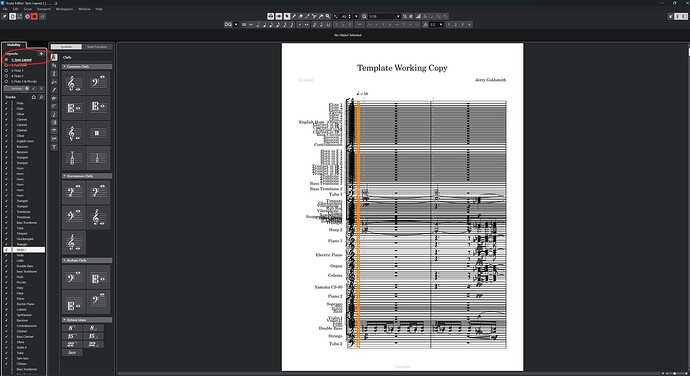Toggle visibility checkbox for English Horn track
This screenshot has width=690, height=376.
point(6,141)
